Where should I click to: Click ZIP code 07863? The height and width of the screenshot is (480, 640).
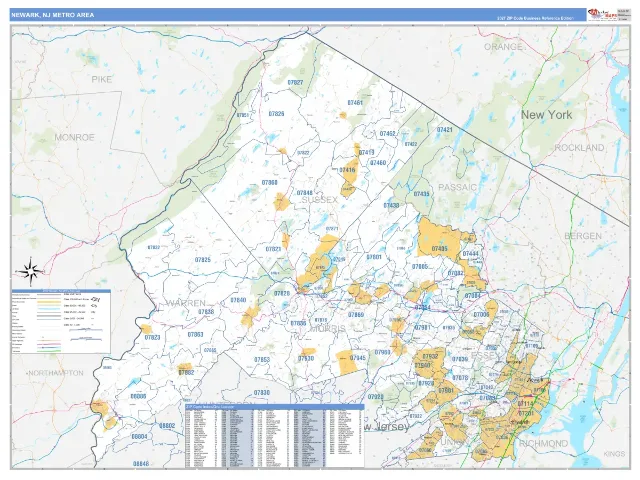(196, 334)
